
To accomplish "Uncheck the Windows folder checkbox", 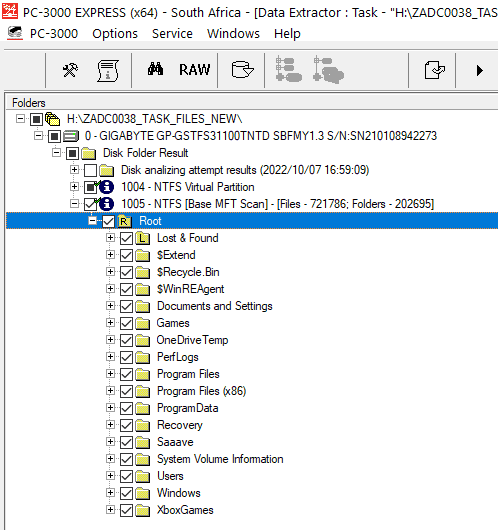I will tap(126, 493).
